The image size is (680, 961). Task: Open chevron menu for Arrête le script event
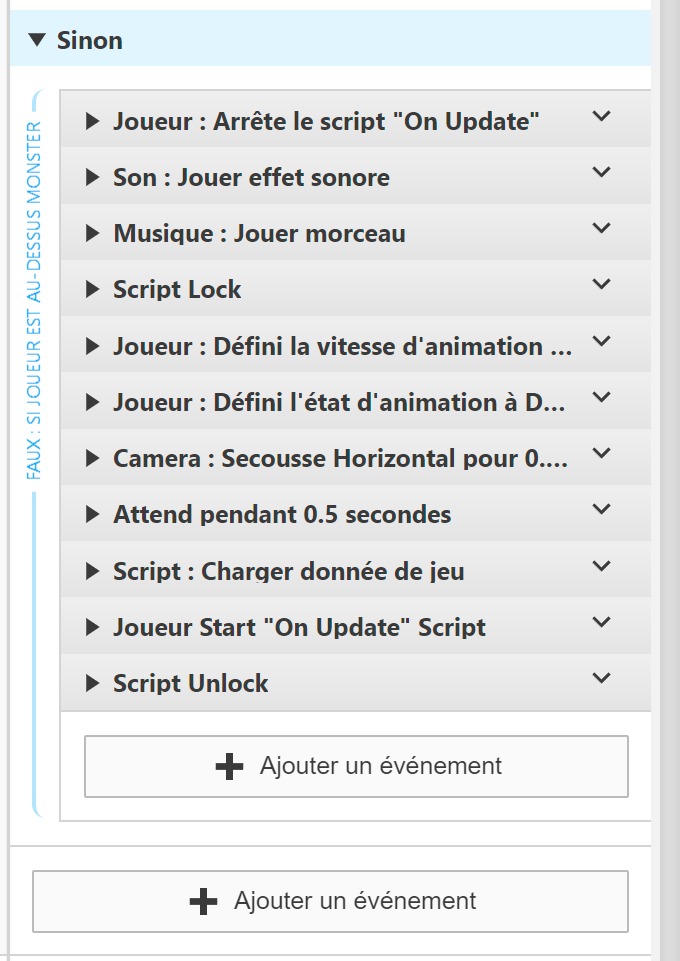coord(601,116)
